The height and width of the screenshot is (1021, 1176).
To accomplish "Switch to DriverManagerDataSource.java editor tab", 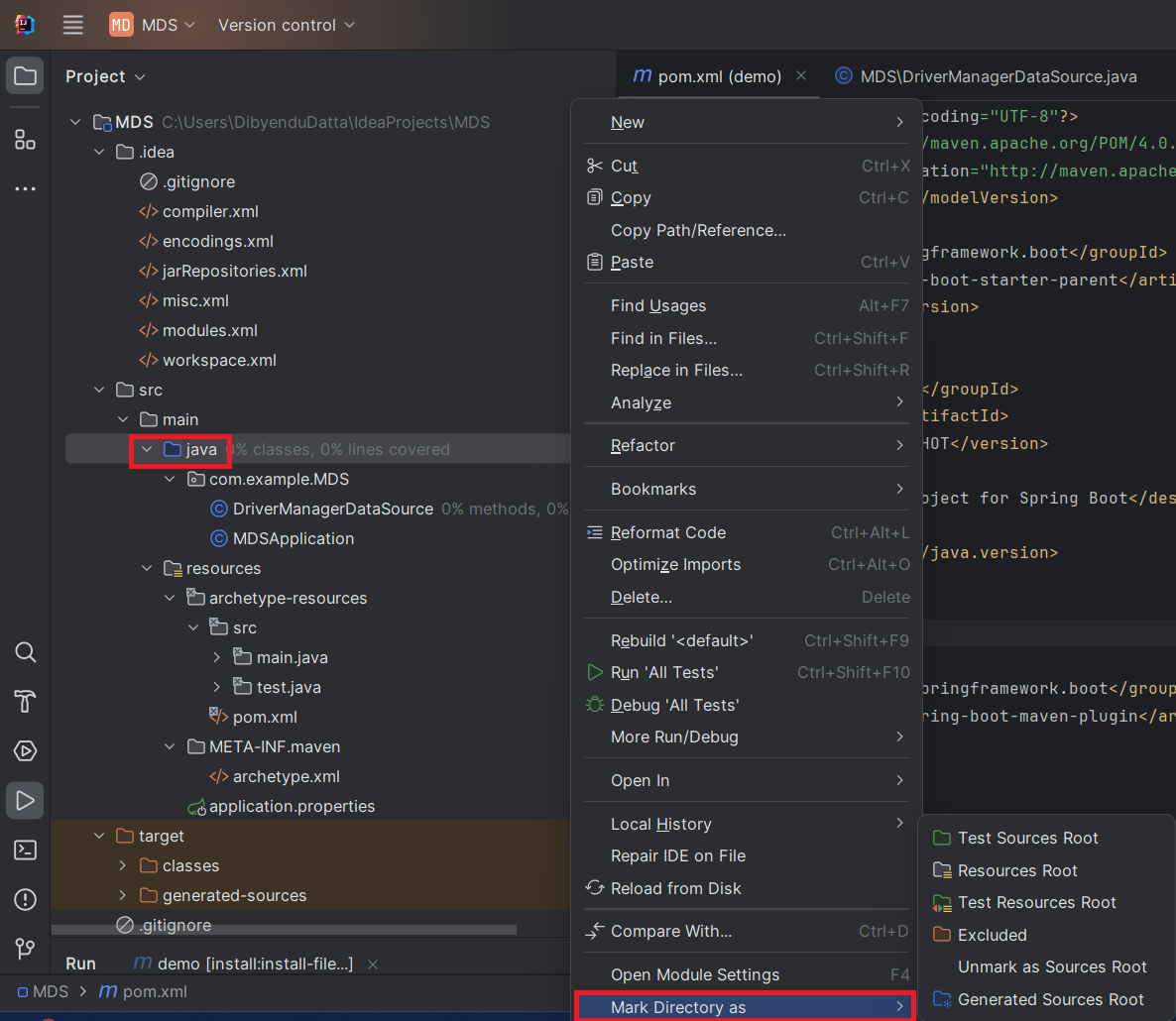I will click(998, 76).
